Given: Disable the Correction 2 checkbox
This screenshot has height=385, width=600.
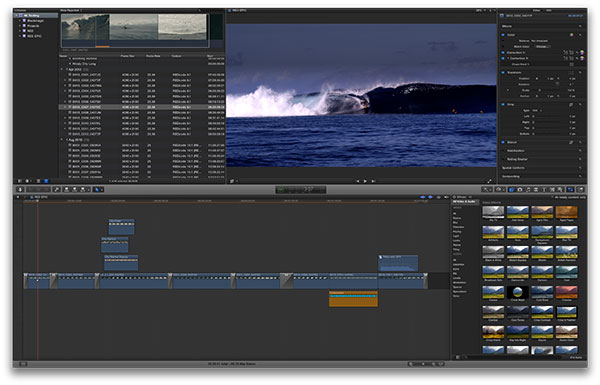Looking at the screenshot, I should 503,58.
